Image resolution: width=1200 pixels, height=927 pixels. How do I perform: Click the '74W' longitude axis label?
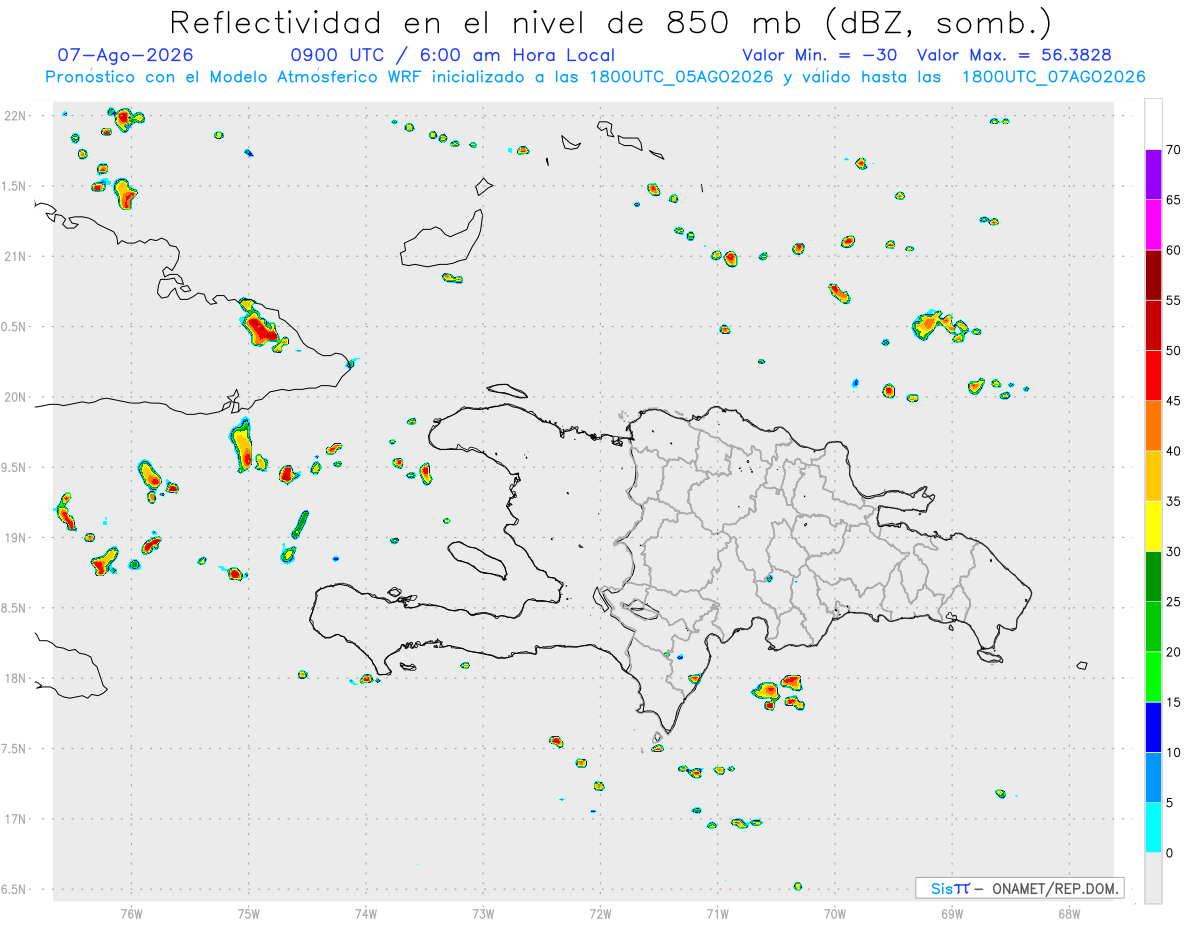tap(366, 912)
